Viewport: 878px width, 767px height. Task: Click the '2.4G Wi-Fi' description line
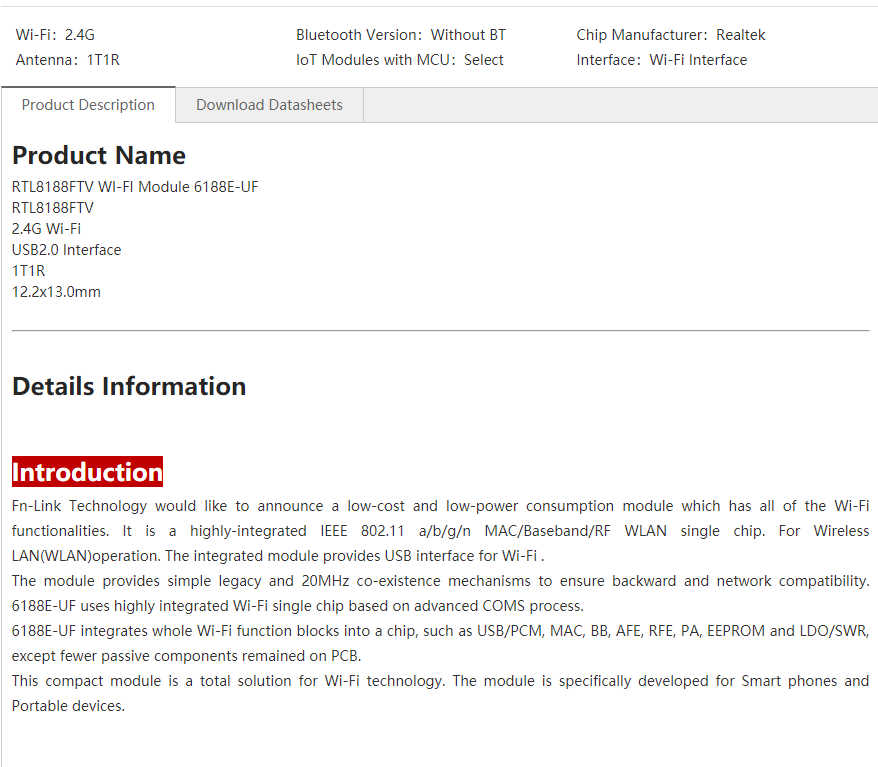tap(46, 228)
